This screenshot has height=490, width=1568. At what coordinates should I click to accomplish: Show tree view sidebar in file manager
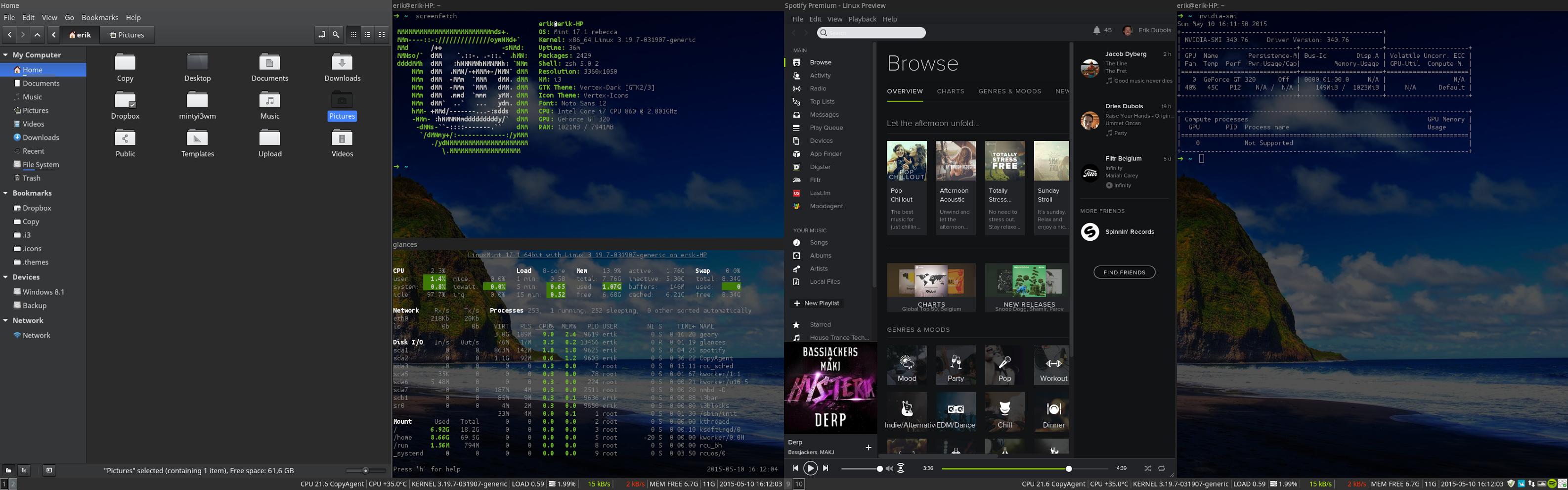(24, 470)
